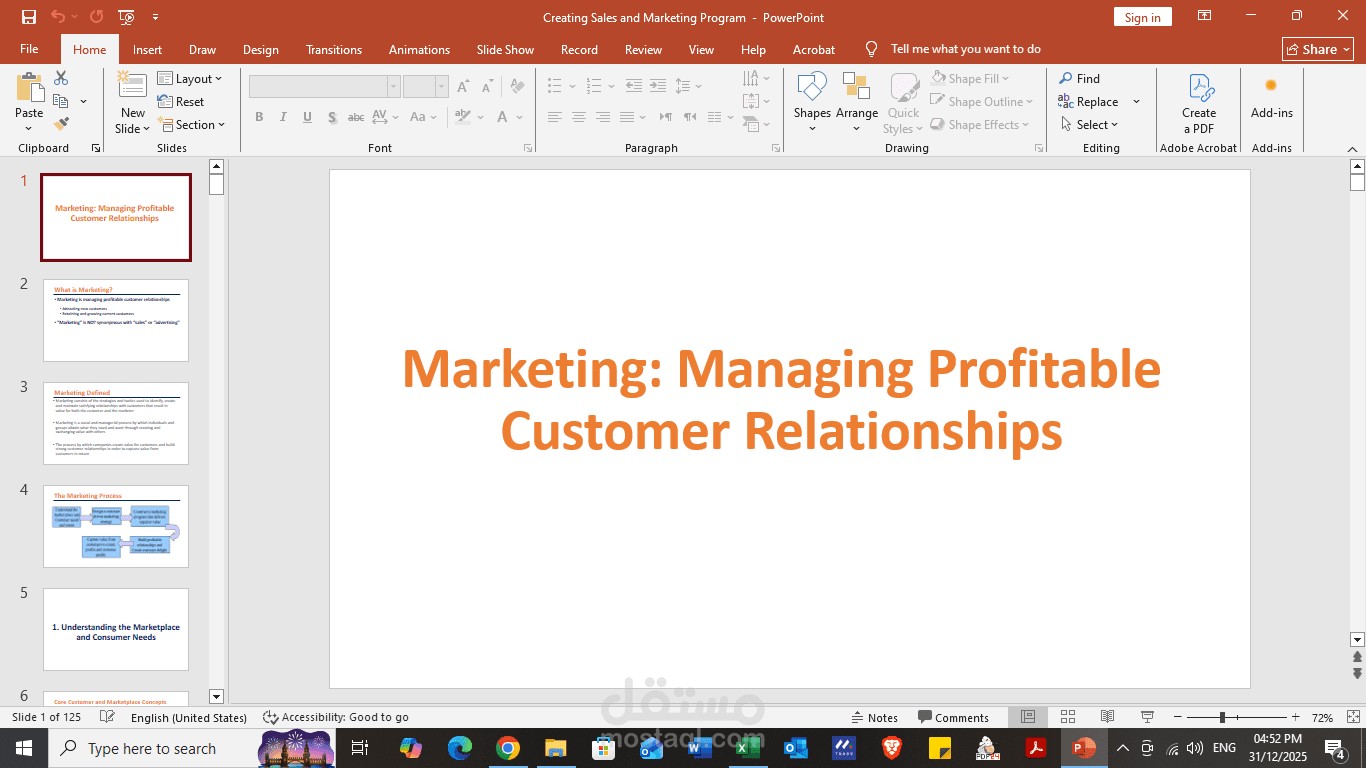Toggle Text Shadow formatting

click(x=332, y=117)
